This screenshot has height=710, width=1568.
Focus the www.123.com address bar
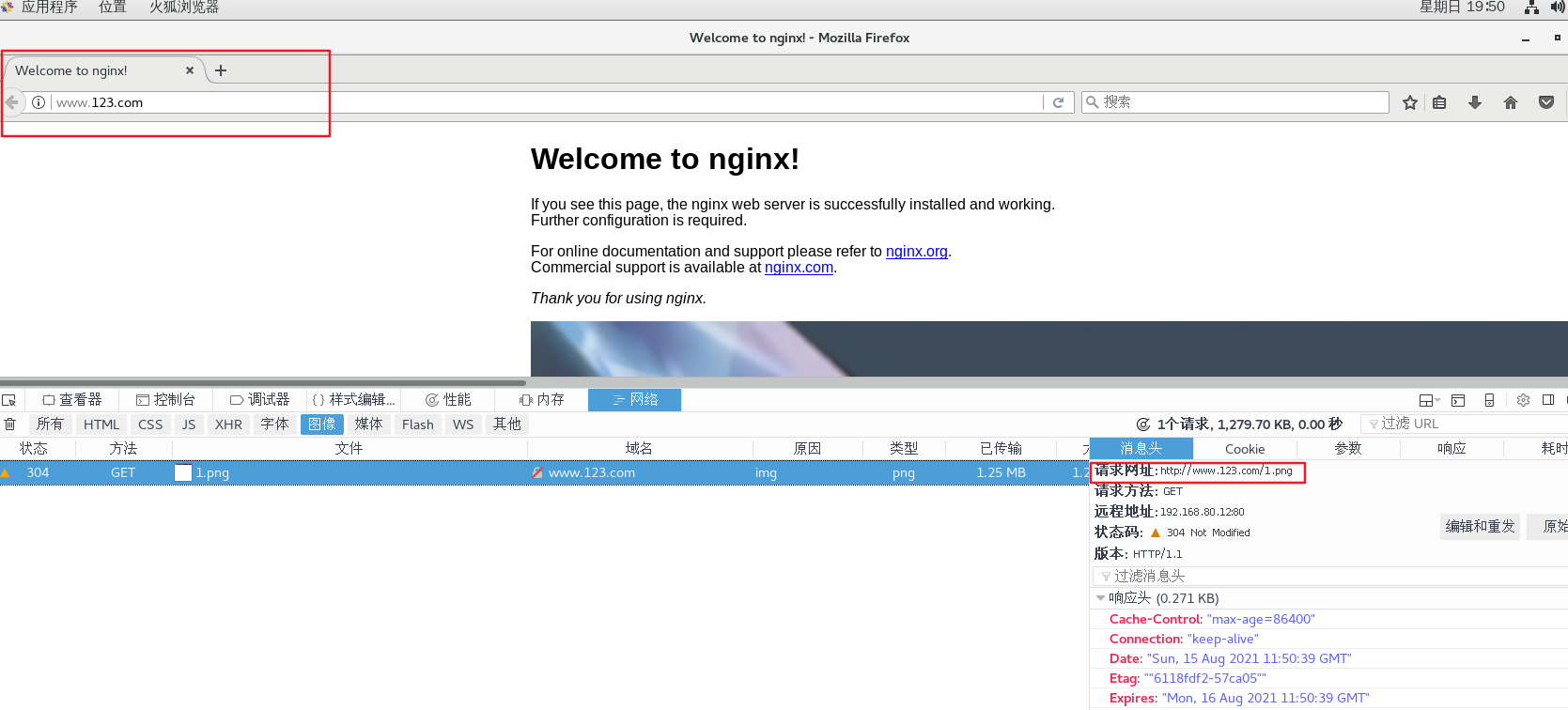coord(547,102)
